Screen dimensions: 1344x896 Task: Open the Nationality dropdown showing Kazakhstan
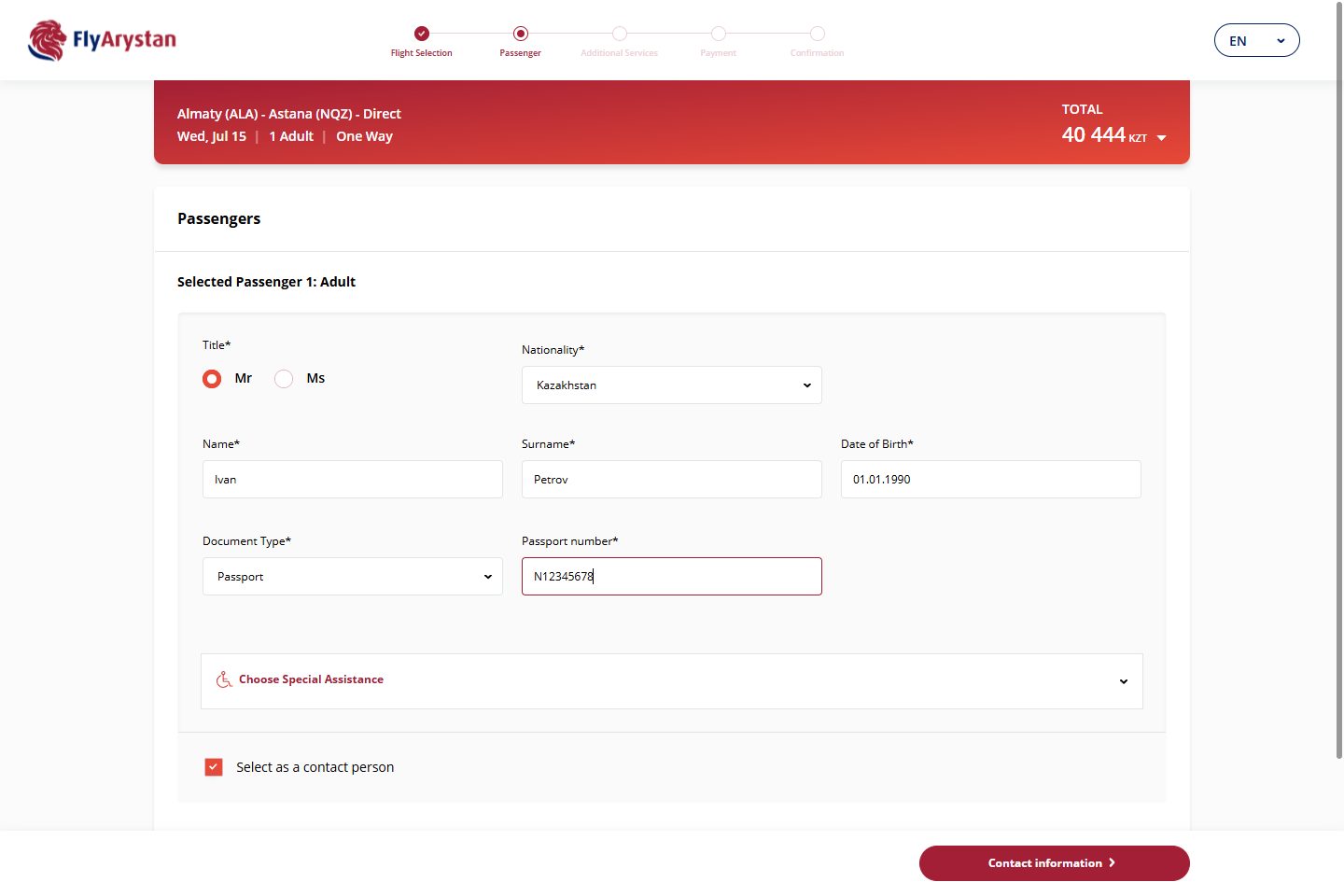coord(672,385)
